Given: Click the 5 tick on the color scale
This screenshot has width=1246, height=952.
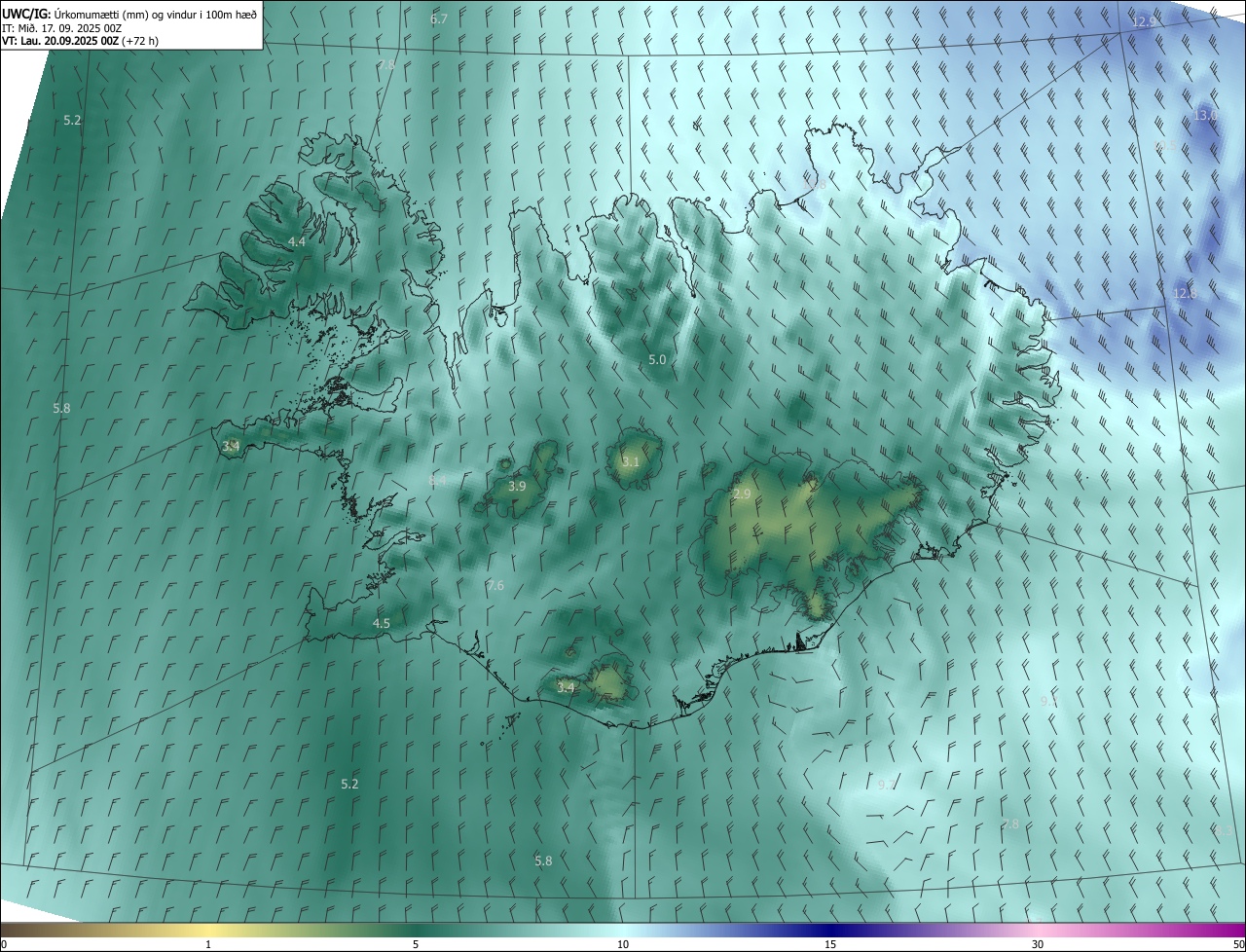Looking at the screenshot, I should [x=416, y=944].
